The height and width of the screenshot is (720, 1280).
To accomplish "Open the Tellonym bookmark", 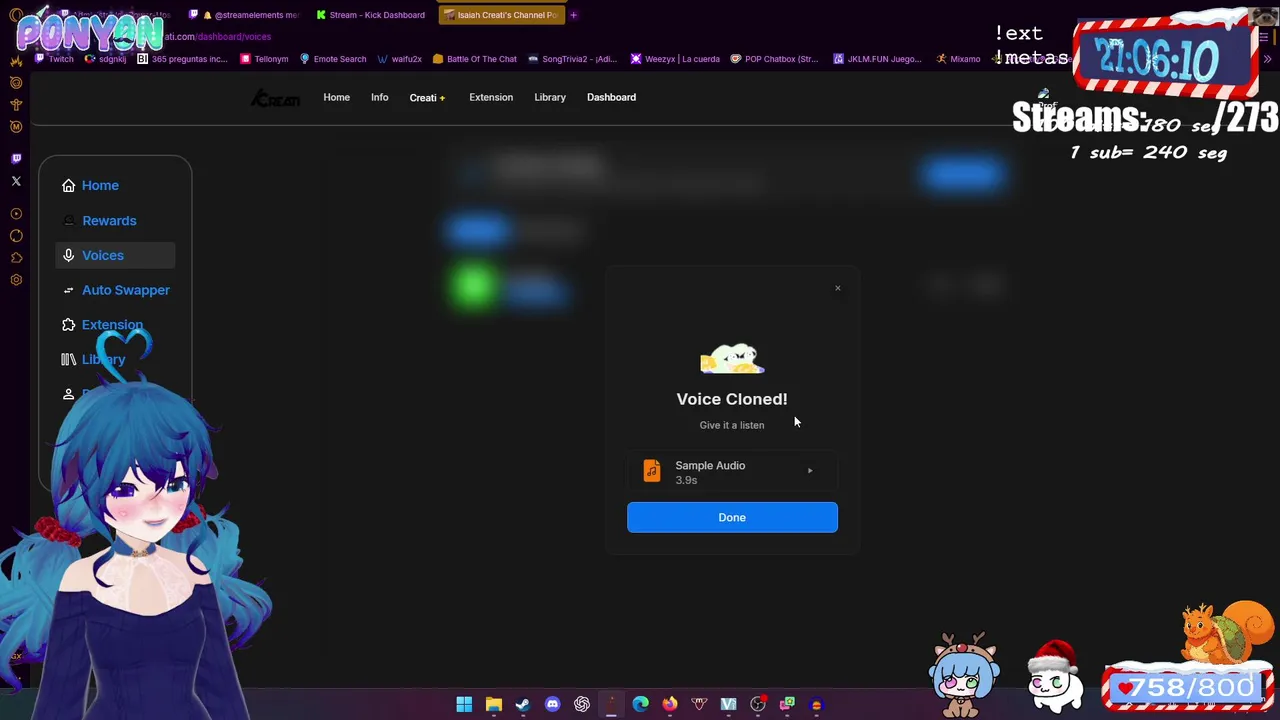I will click(264, 59).
